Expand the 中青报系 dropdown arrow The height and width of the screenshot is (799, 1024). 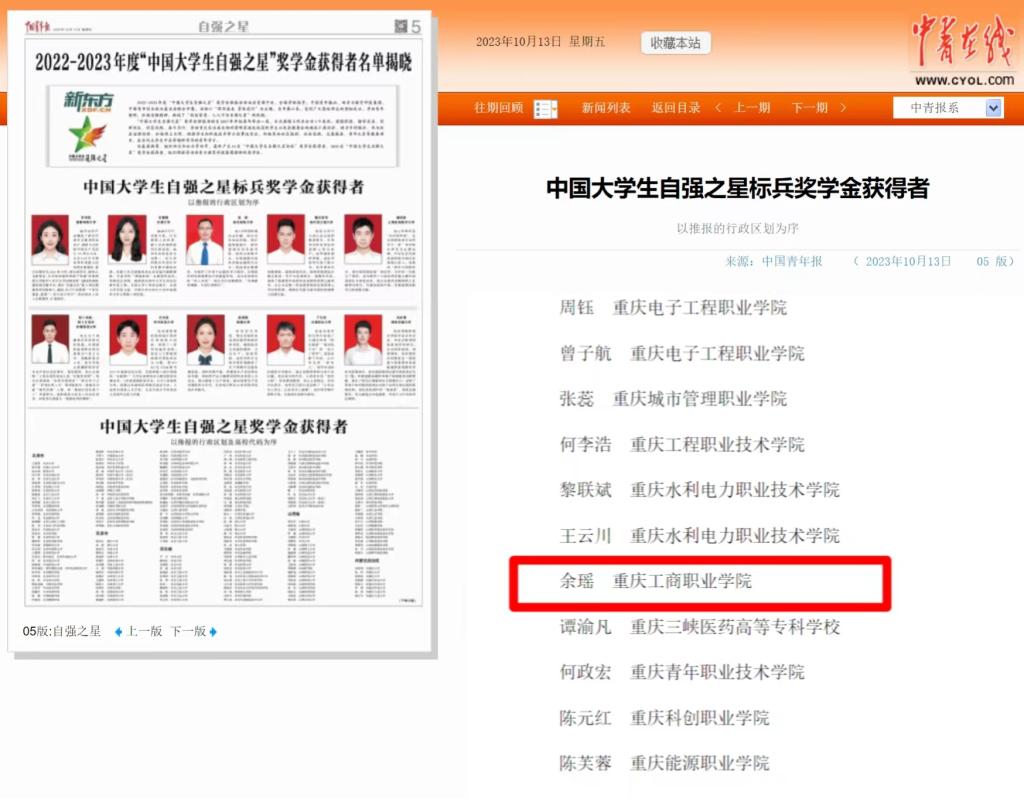993,108
